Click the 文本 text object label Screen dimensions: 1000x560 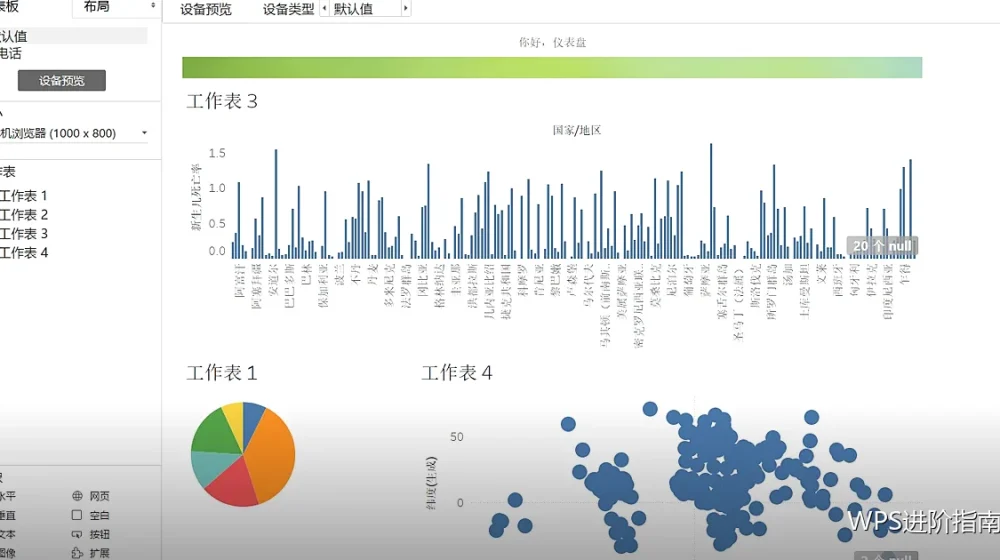pyautogui.click(x=8, y=534)
